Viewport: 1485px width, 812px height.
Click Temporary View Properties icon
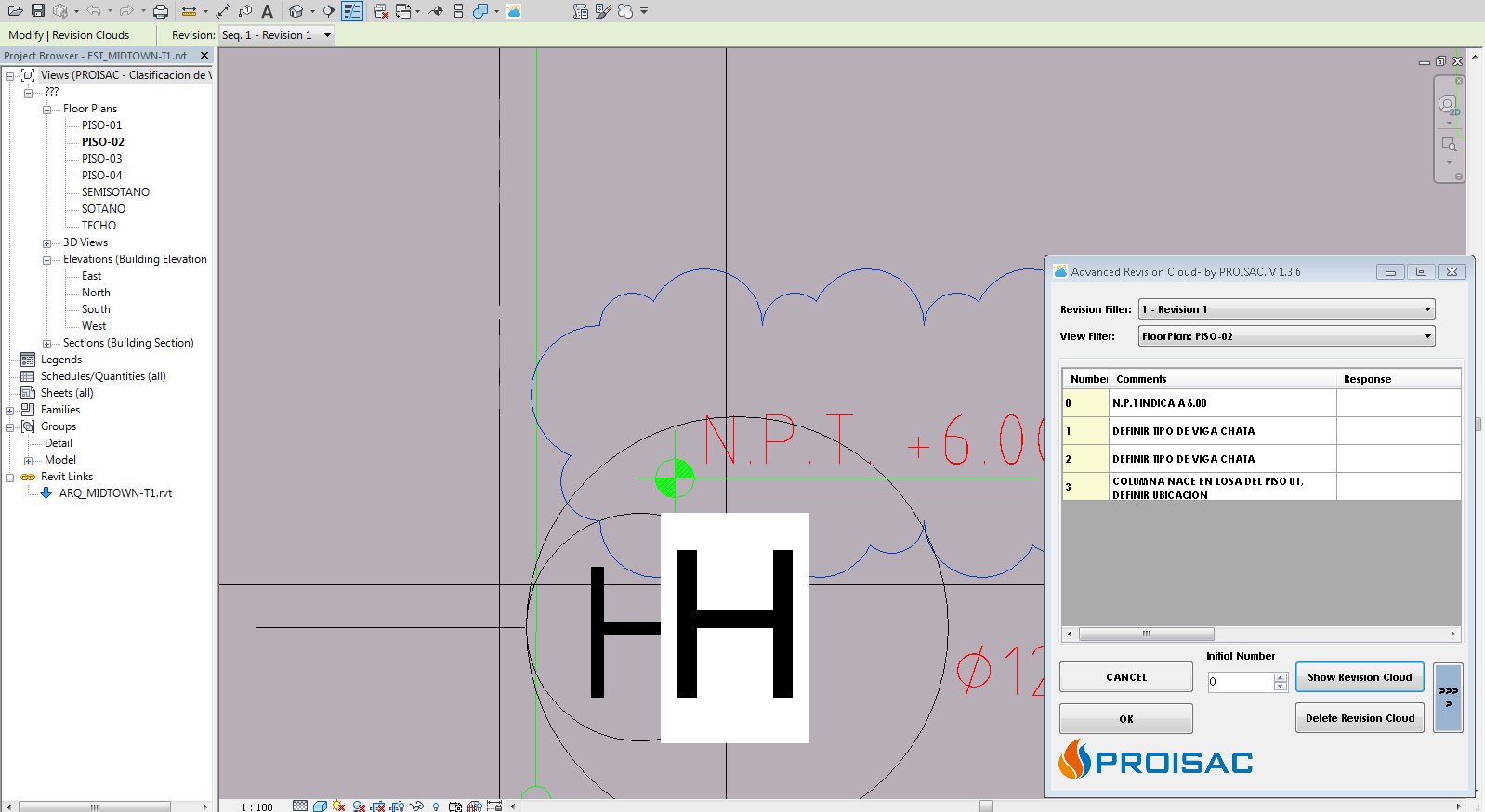tap(455, 805)
